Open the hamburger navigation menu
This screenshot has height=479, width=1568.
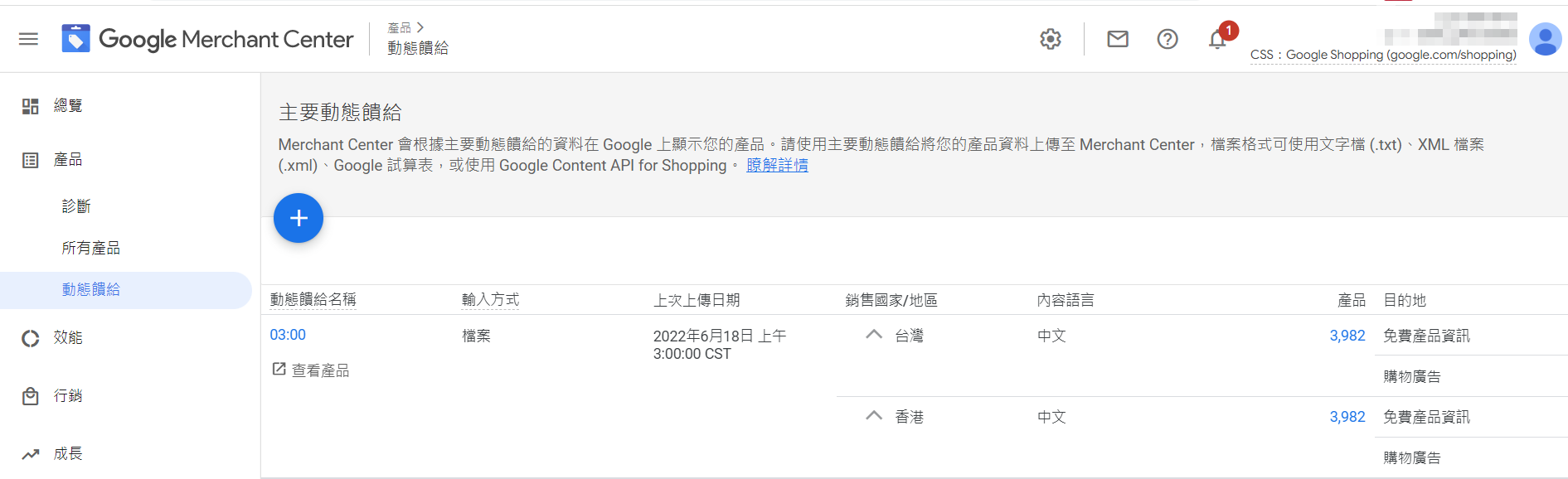point(29,39)
